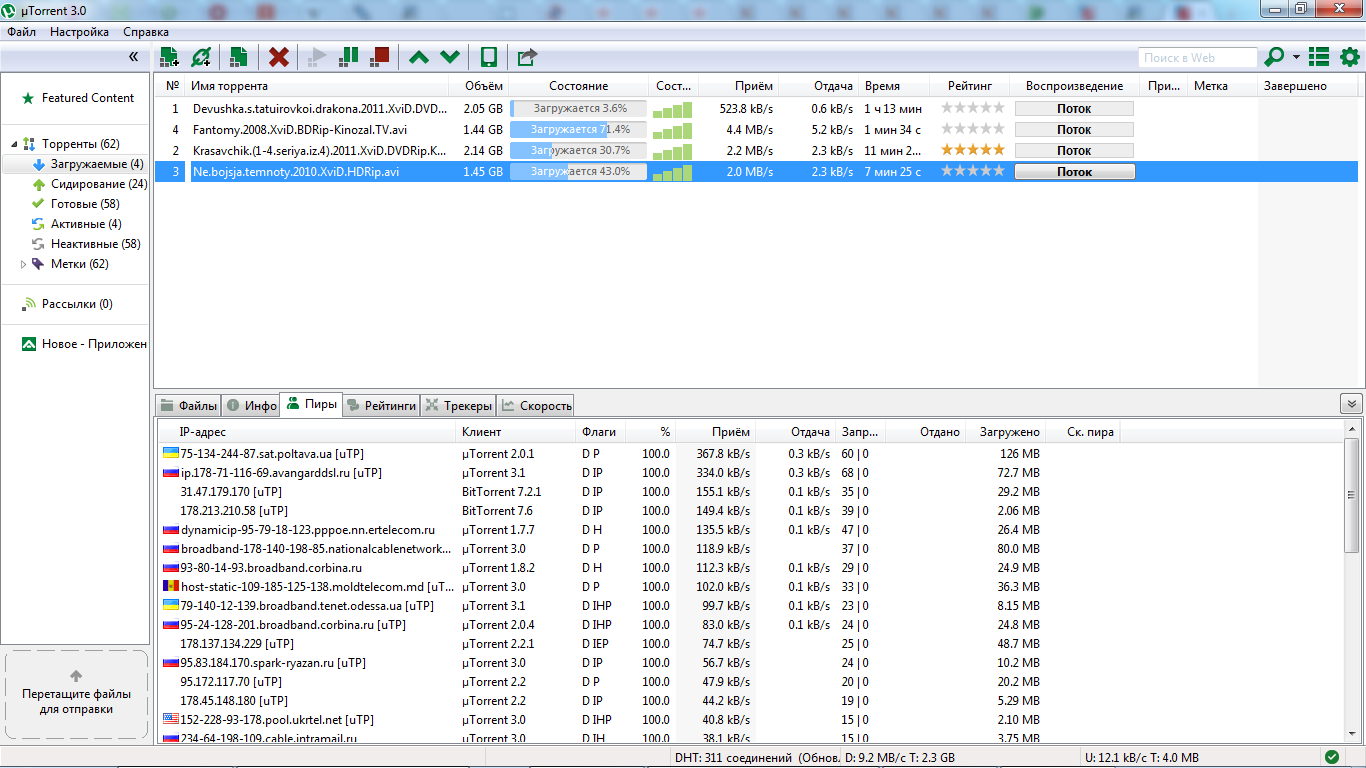Move torrent up the queue arrow
This screenshot has width=1366, height=768.
pyautogui.click(x=419, y=57)
